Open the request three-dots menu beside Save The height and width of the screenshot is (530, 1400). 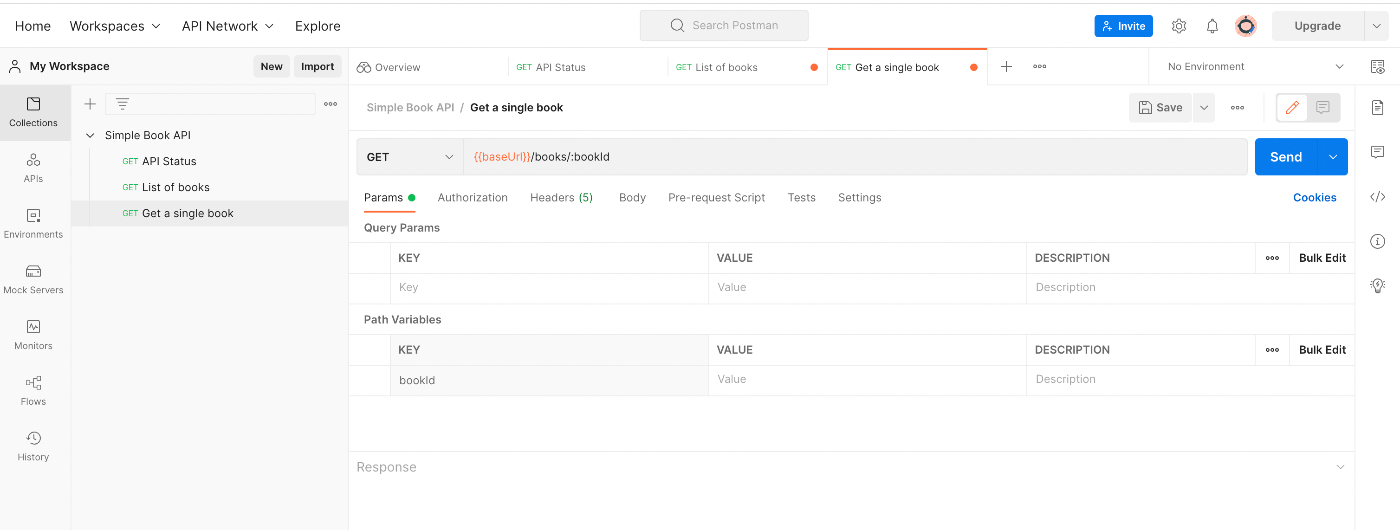click(1238, 107)
